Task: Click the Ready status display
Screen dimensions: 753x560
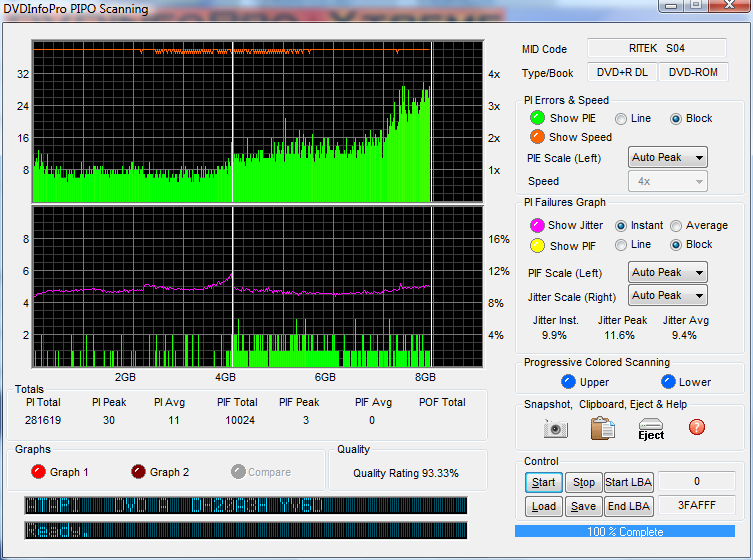Action: tap(245, 530)
